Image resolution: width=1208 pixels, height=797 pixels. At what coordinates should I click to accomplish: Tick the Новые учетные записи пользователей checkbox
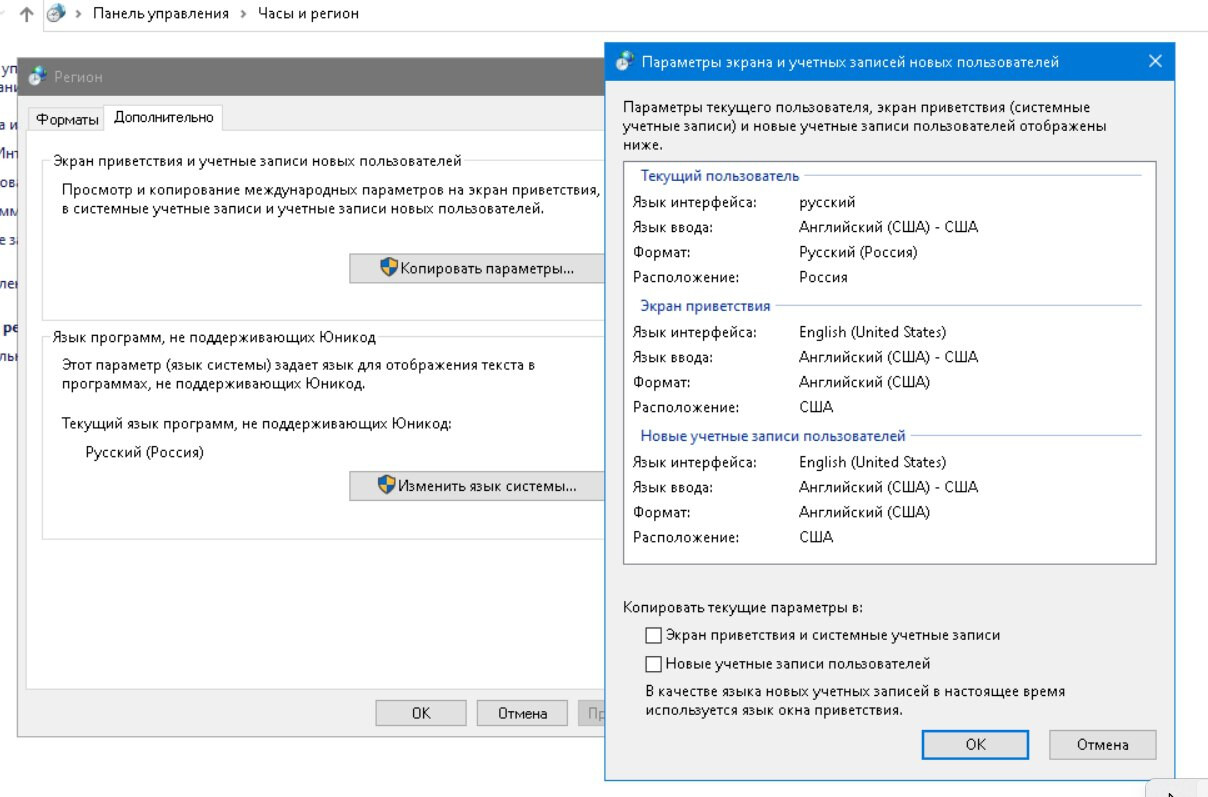pyautogui.click(x=654, y=664)
